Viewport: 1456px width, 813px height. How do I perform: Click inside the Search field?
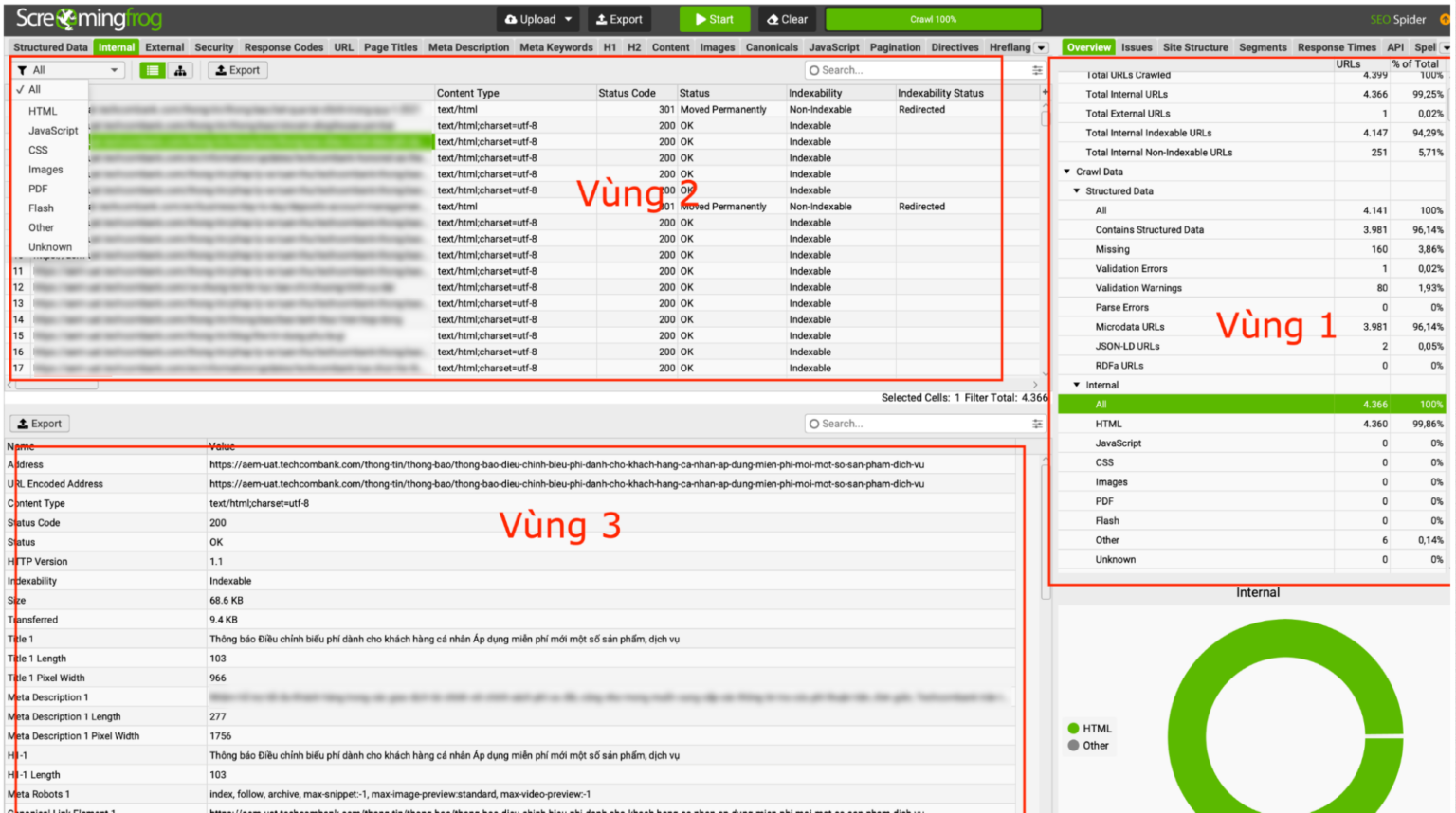901,68
